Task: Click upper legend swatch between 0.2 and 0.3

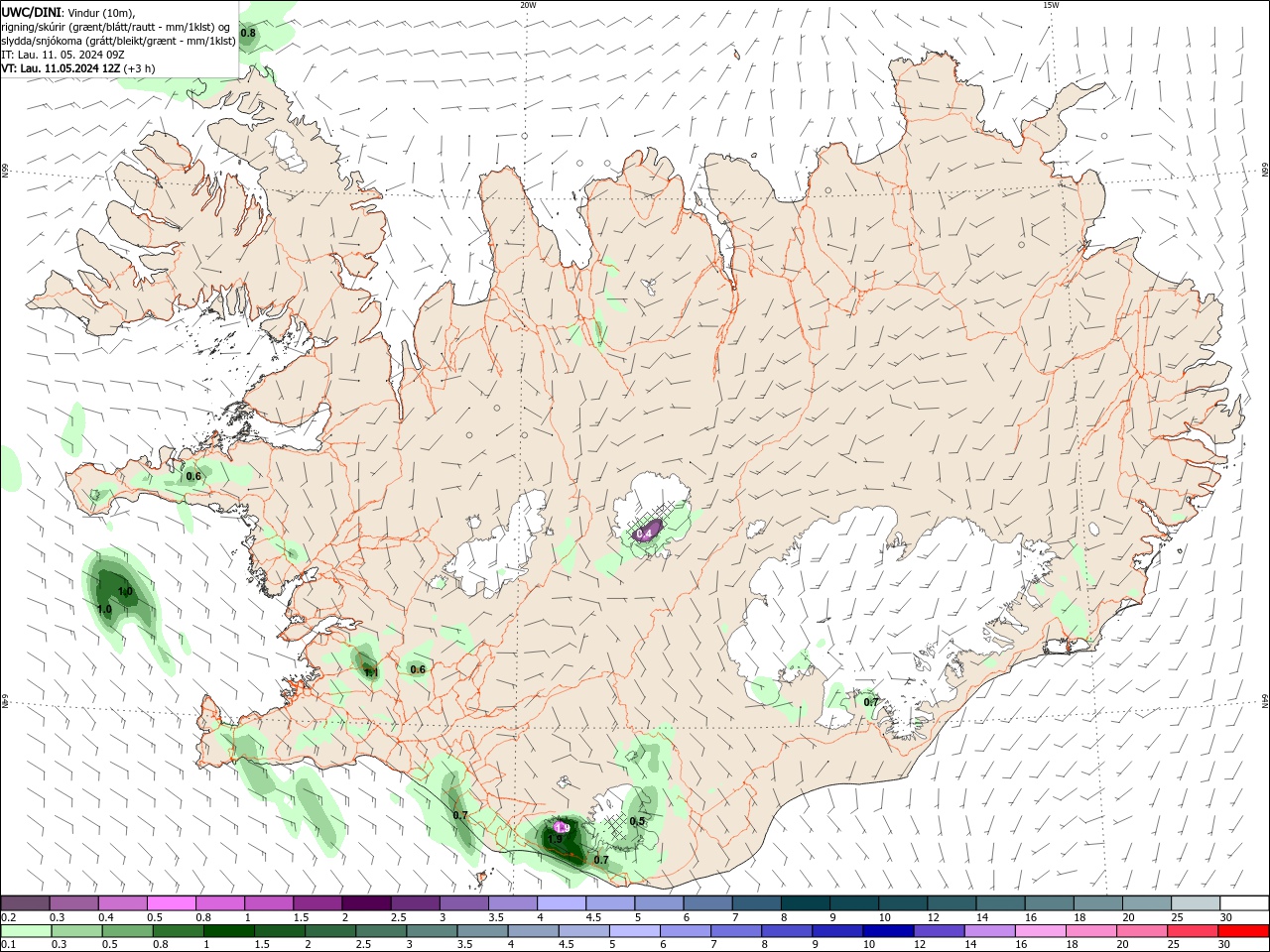Action: pos(26,902)
